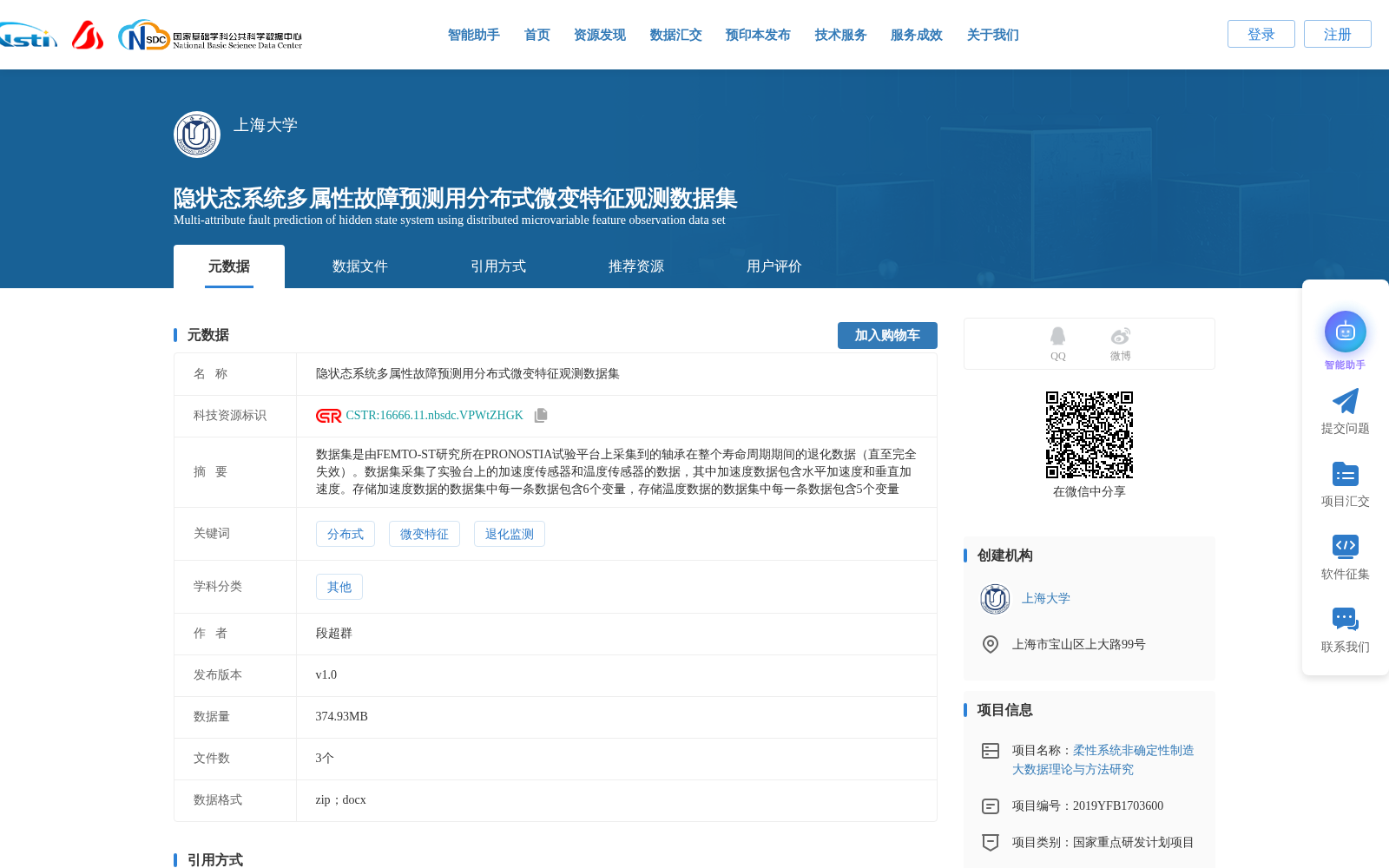The width and height of the screenshot is (1389, 868).
Task: Open the 数据汇交 menu item
Action: [x=676, y=35]
